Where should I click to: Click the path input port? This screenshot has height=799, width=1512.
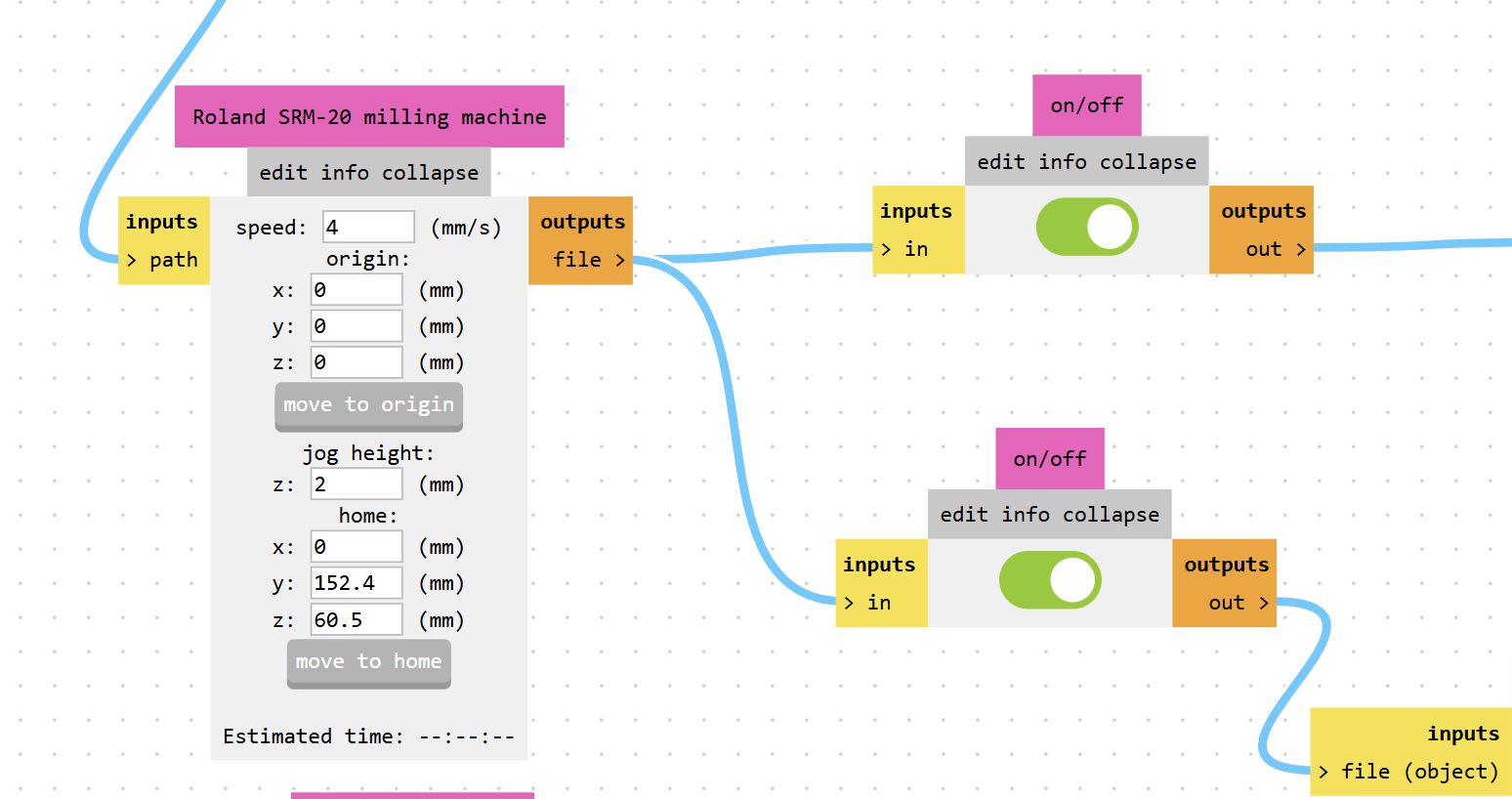[163, 260]
